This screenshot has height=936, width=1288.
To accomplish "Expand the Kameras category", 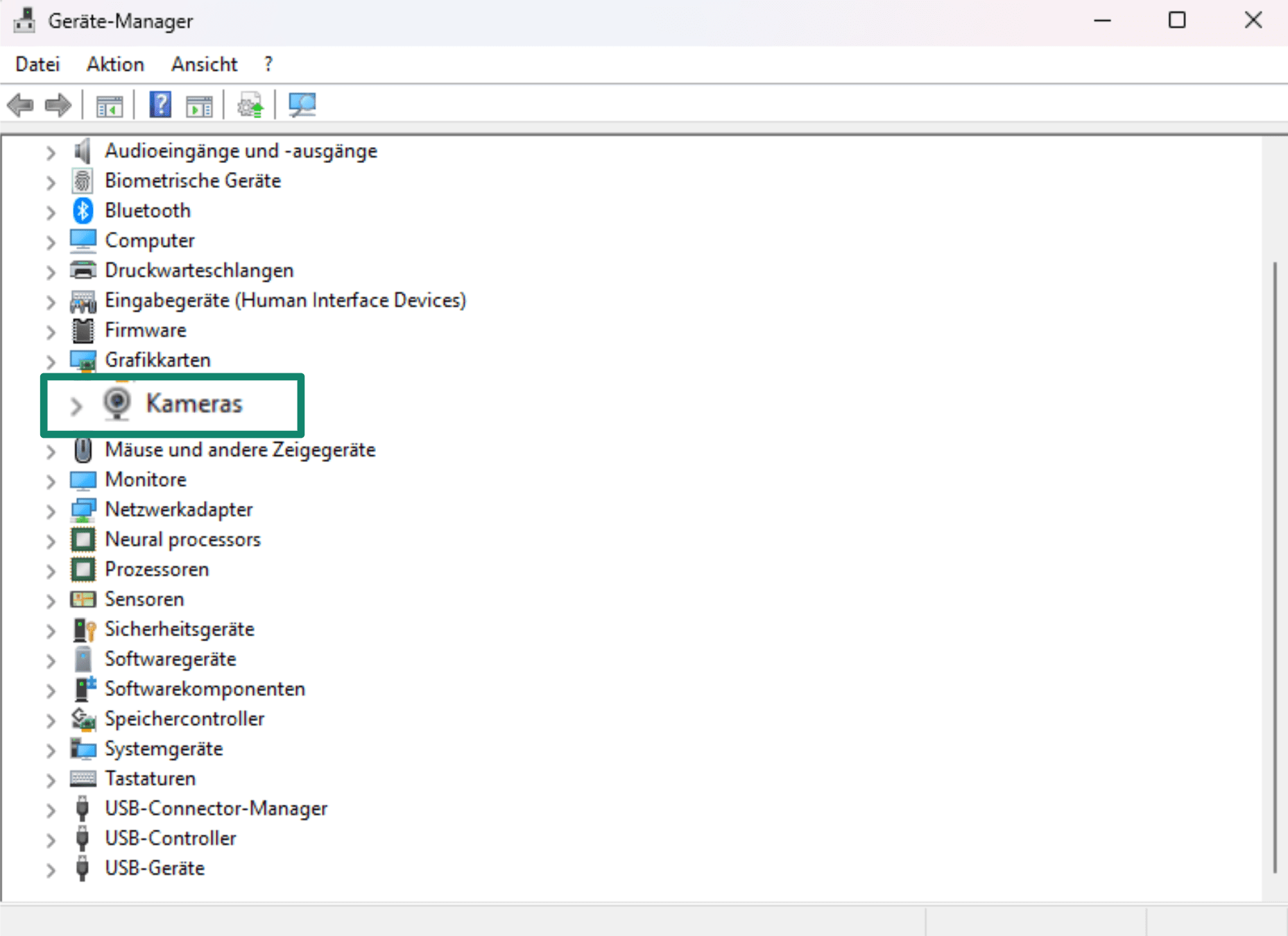I will pyautogui.click(x=76, y=406).
